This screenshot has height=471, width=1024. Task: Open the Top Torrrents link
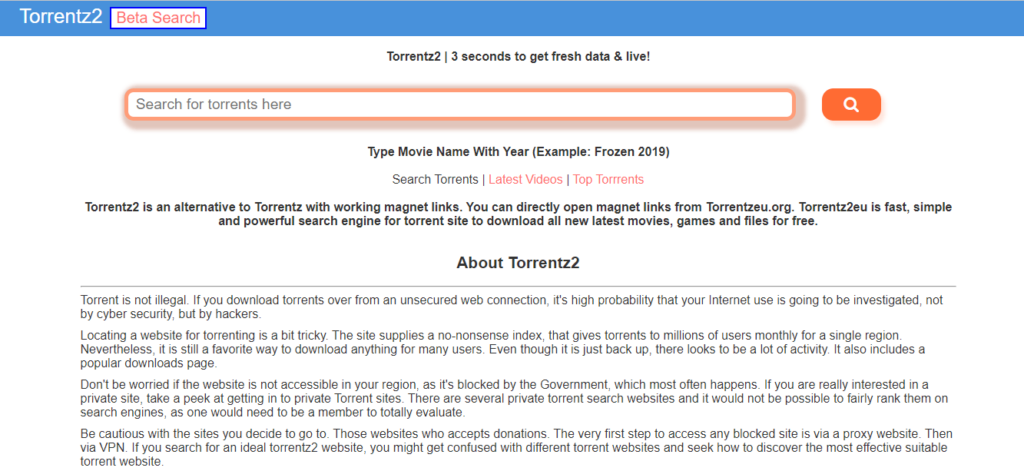tap(609, 180)
